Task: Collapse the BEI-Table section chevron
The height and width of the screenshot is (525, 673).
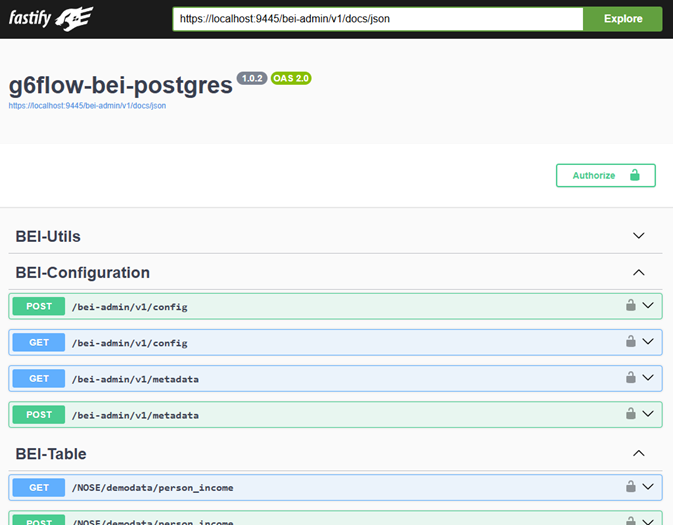Action: coord(639,453)
